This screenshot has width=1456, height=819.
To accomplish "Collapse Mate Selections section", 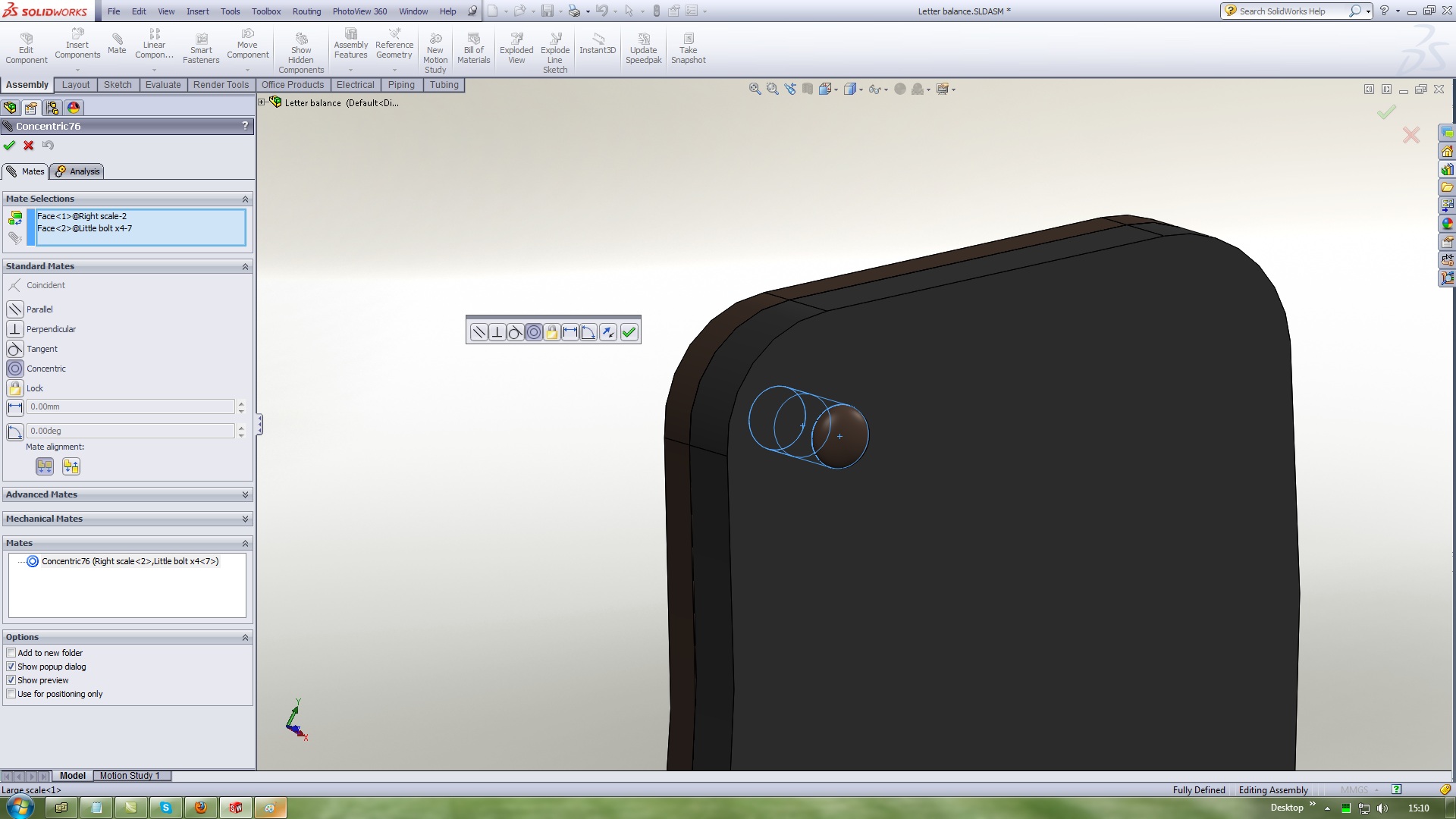I will coord(245,199).
